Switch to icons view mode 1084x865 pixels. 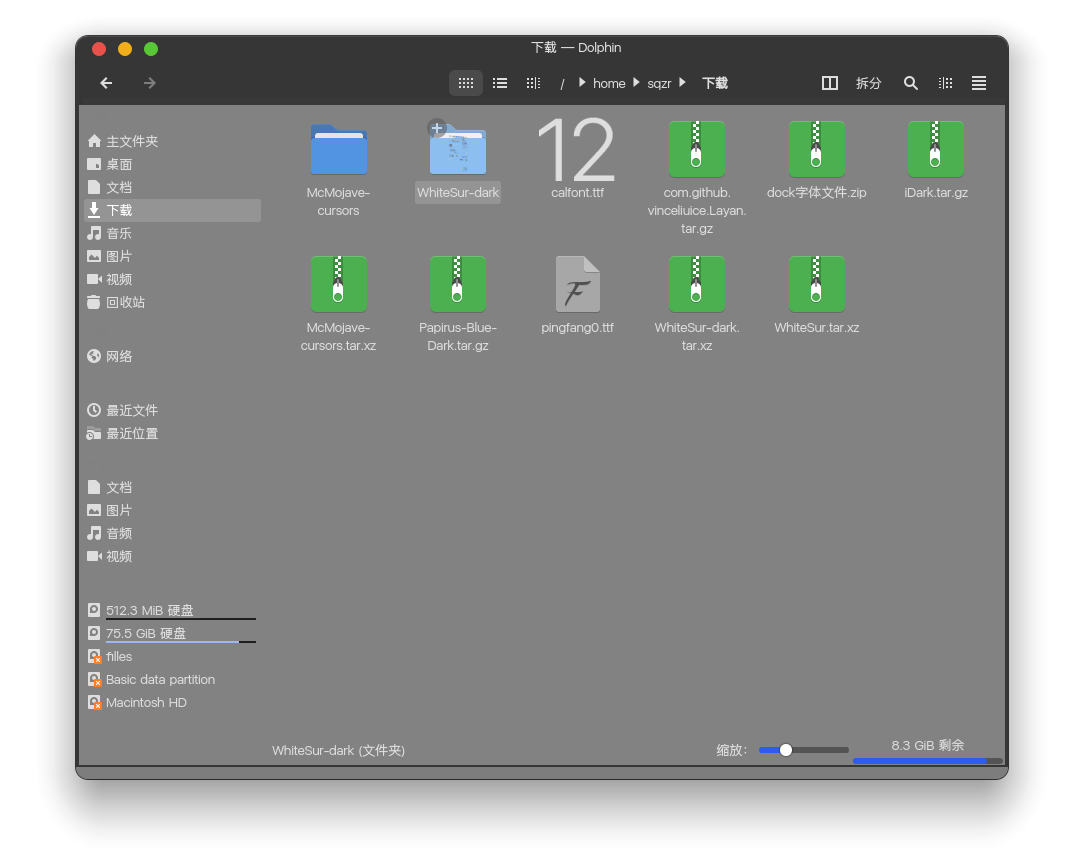[466, 83]
